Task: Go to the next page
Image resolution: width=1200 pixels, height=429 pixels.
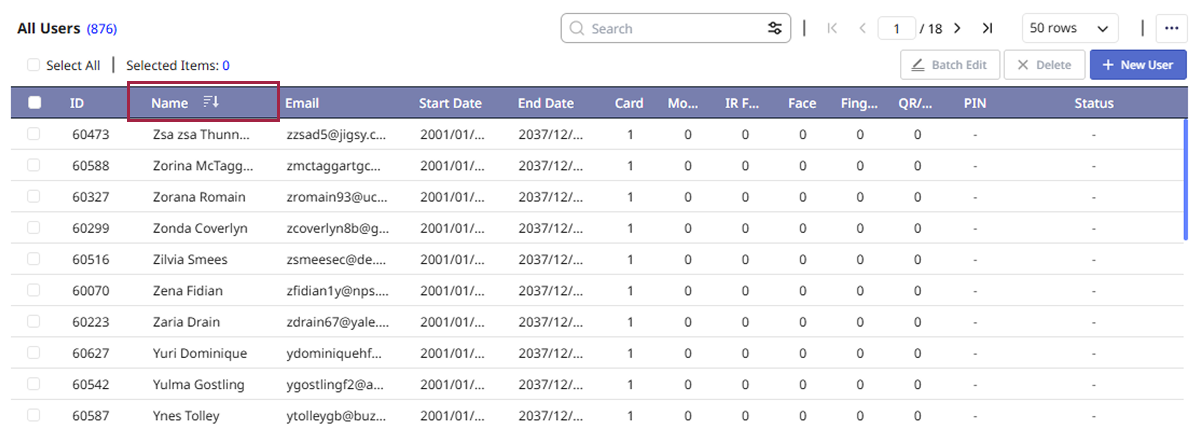Action: 957,28
